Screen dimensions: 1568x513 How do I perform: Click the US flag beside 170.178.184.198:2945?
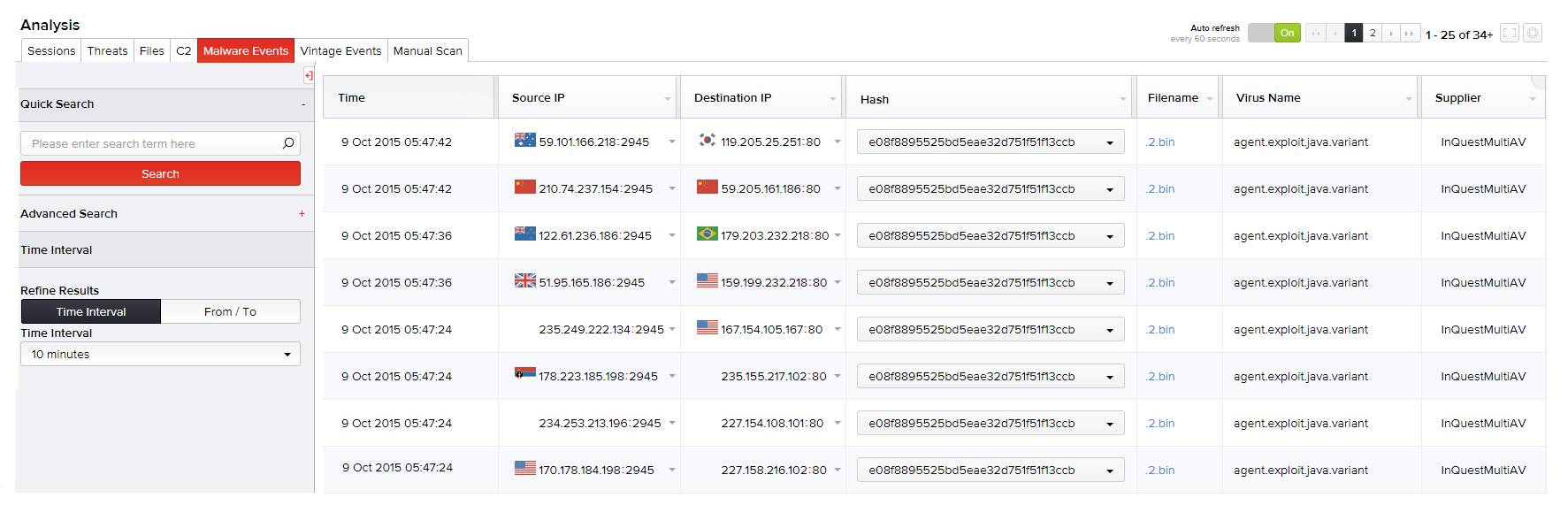click(x=525, y=468)
